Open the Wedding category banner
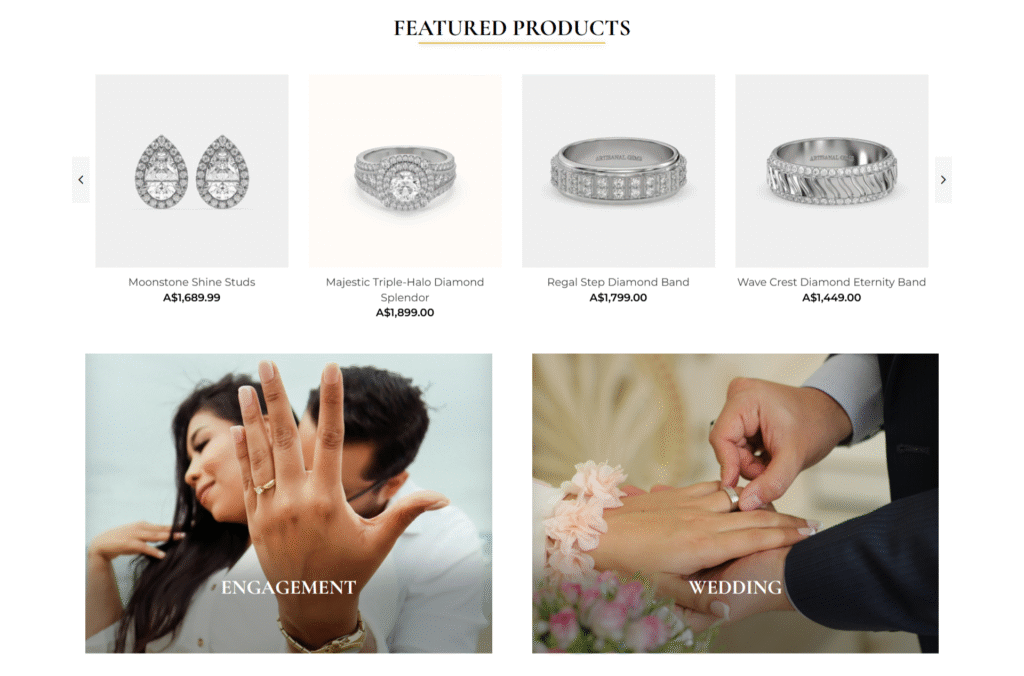1024x676 pixels. 735,504
